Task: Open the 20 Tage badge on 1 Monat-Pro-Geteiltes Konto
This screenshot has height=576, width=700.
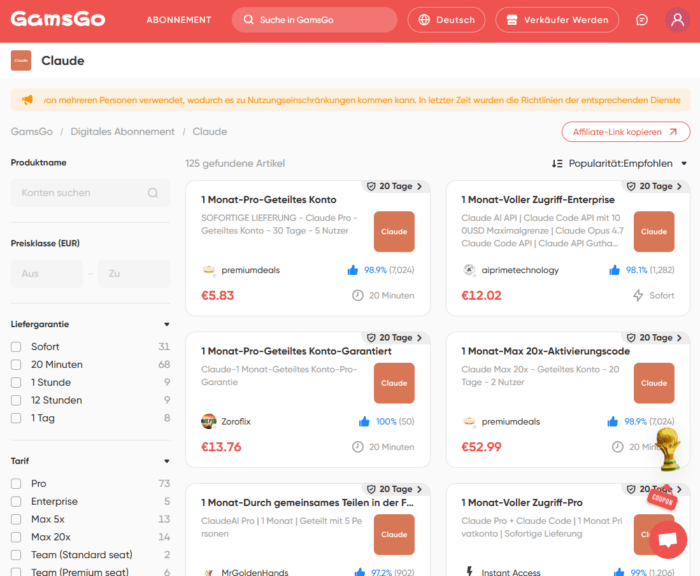Action: [395, 186]
